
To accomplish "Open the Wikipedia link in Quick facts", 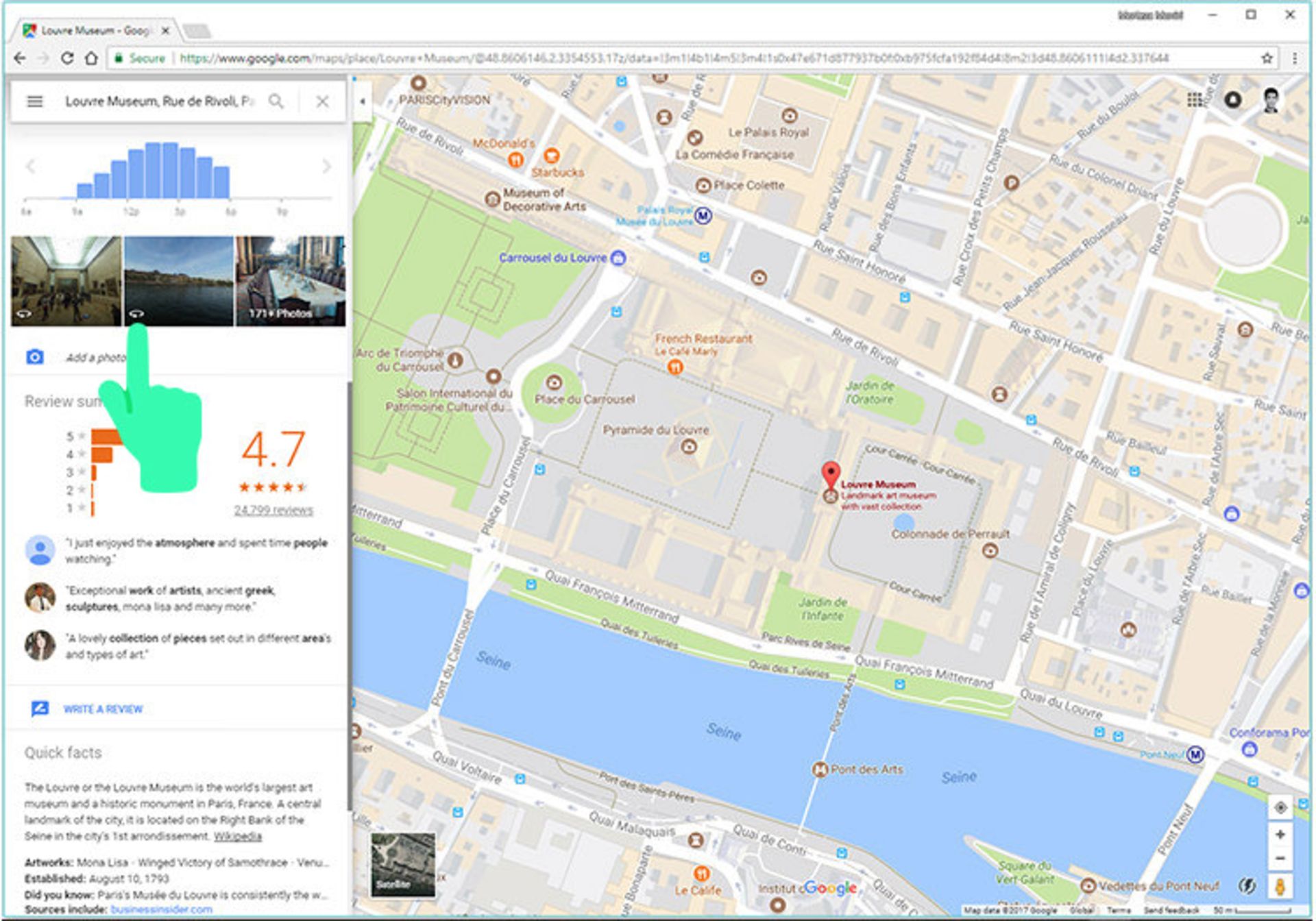I will [237, 836].
